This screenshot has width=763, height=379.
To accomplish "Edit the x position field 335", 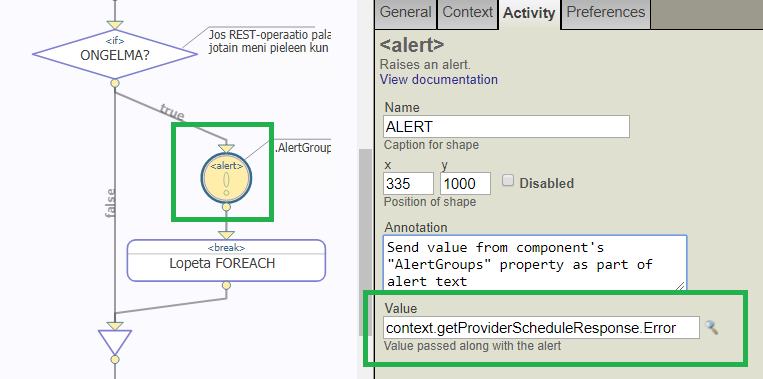I will click(408, 183).
